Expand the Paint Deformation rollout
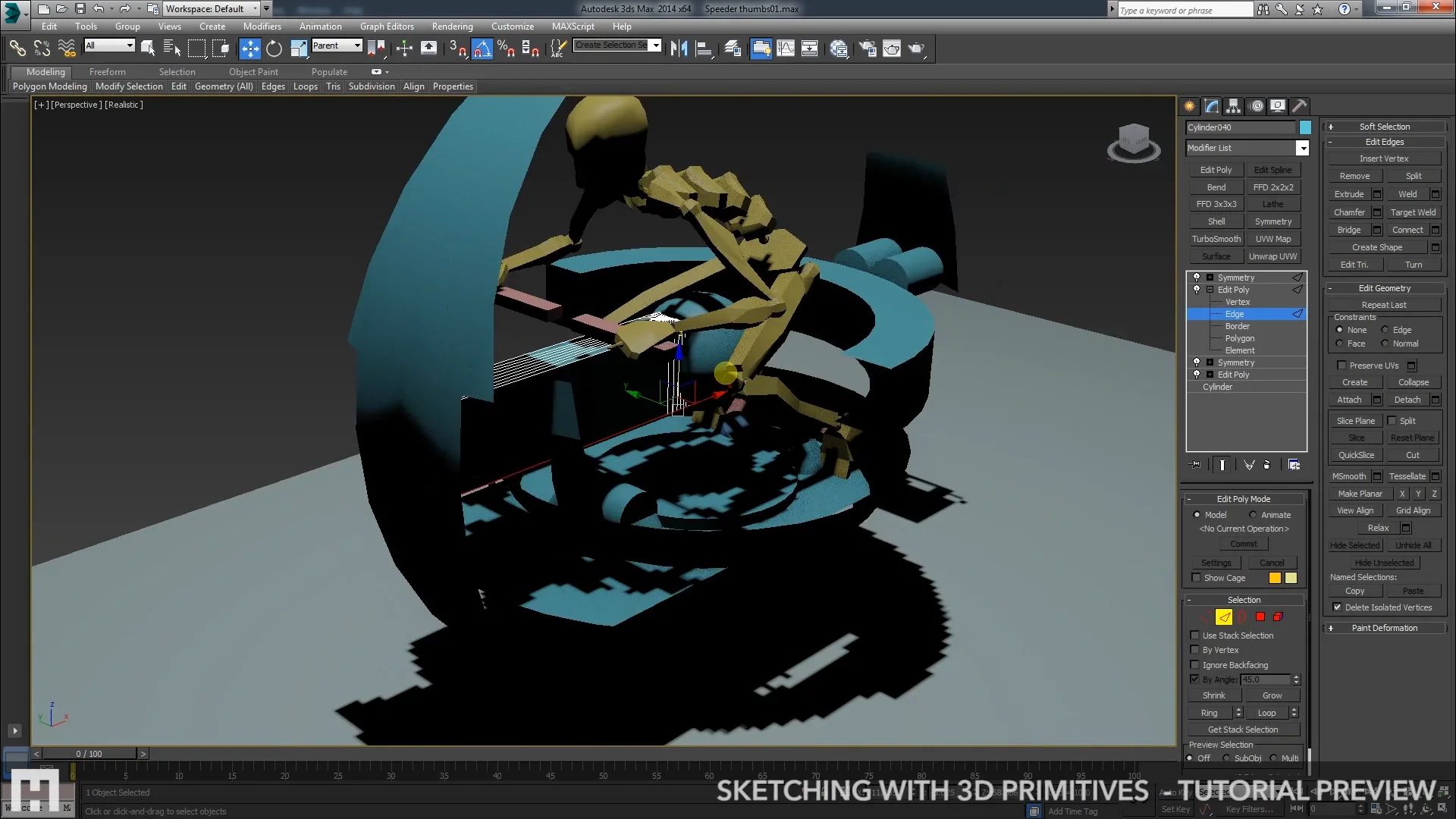1456x819 pixels. pos(1384,627)
